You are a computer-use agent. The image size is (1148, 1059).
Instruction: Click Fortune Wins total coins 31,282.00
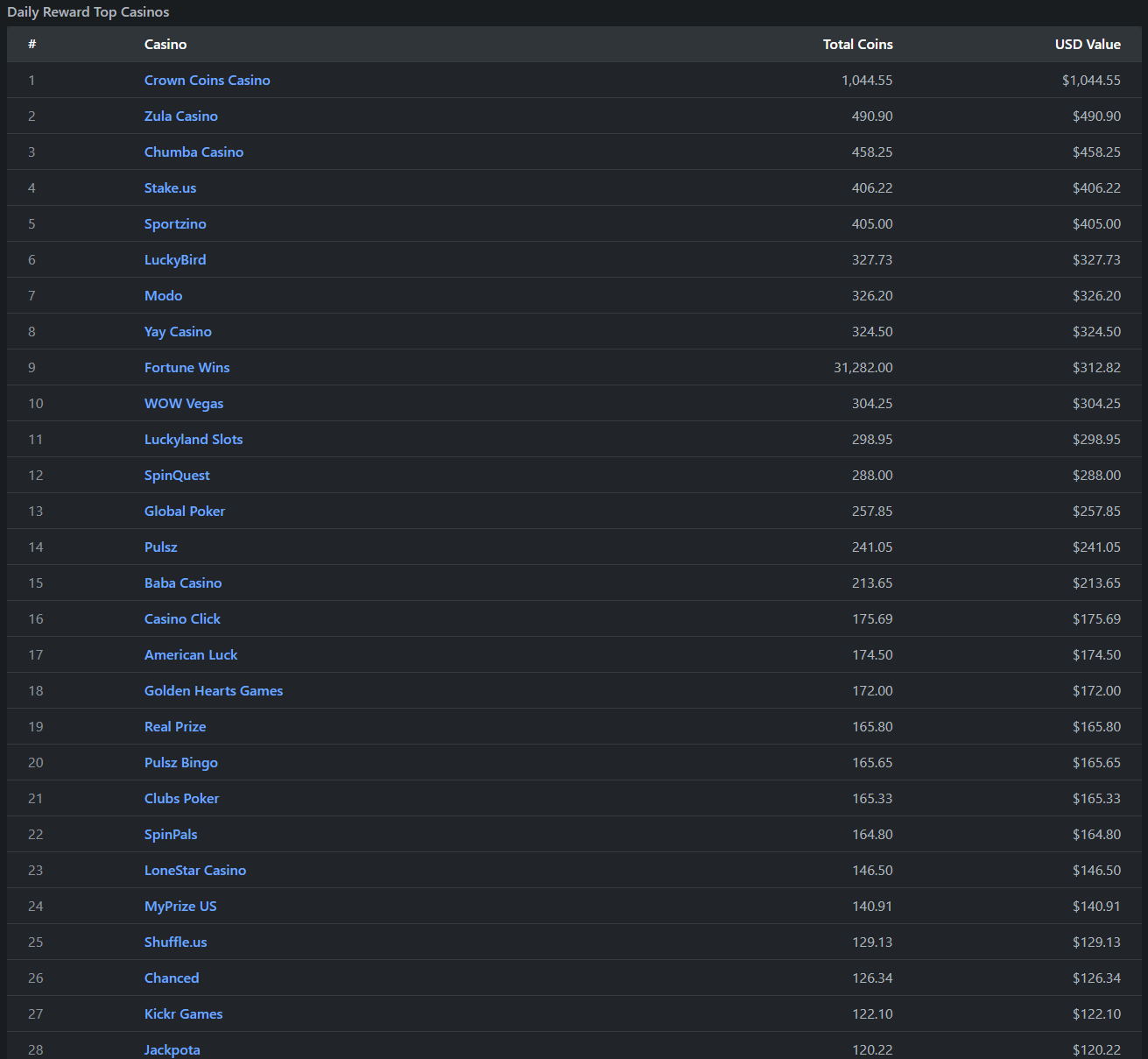click(x=863, y=367)
